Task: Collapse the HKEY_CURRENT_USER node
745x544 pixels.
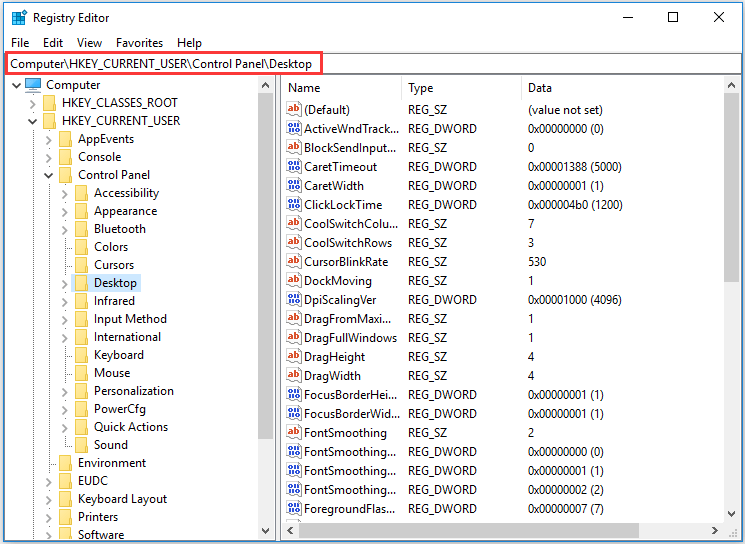Action: point(32,122)
